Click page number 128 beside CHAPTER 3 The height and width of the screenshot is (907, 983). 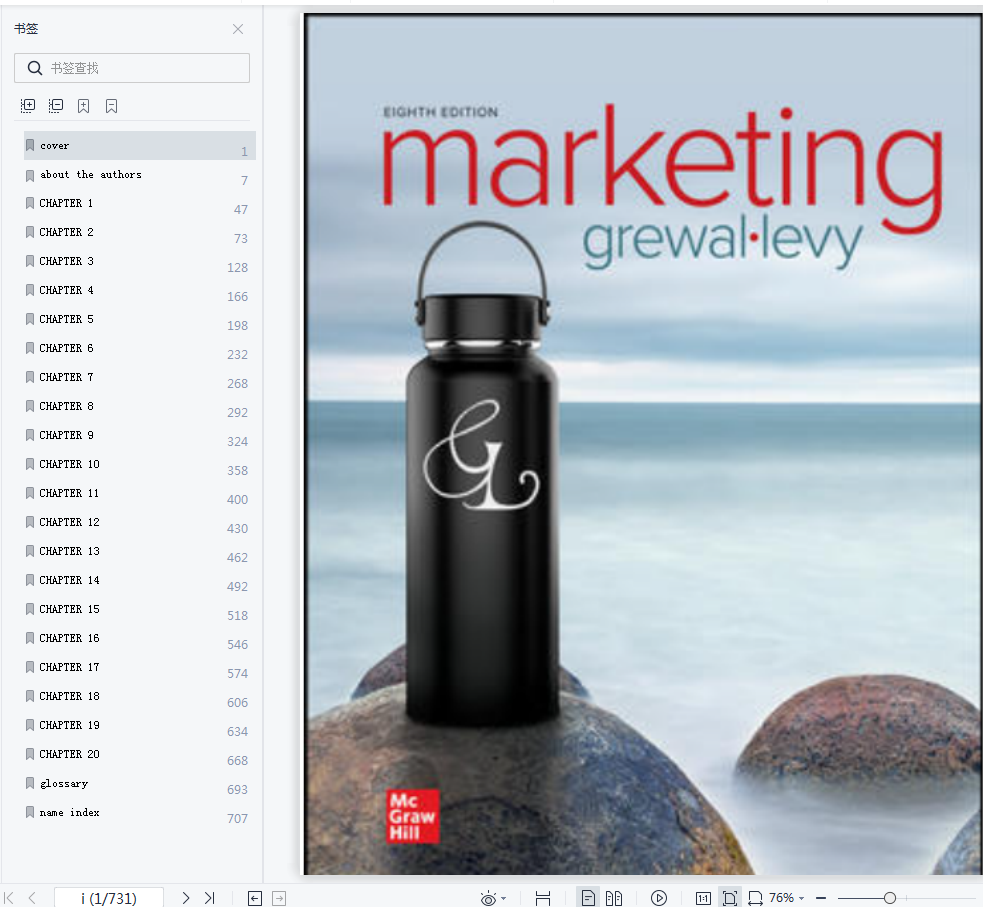coord(237,268)
